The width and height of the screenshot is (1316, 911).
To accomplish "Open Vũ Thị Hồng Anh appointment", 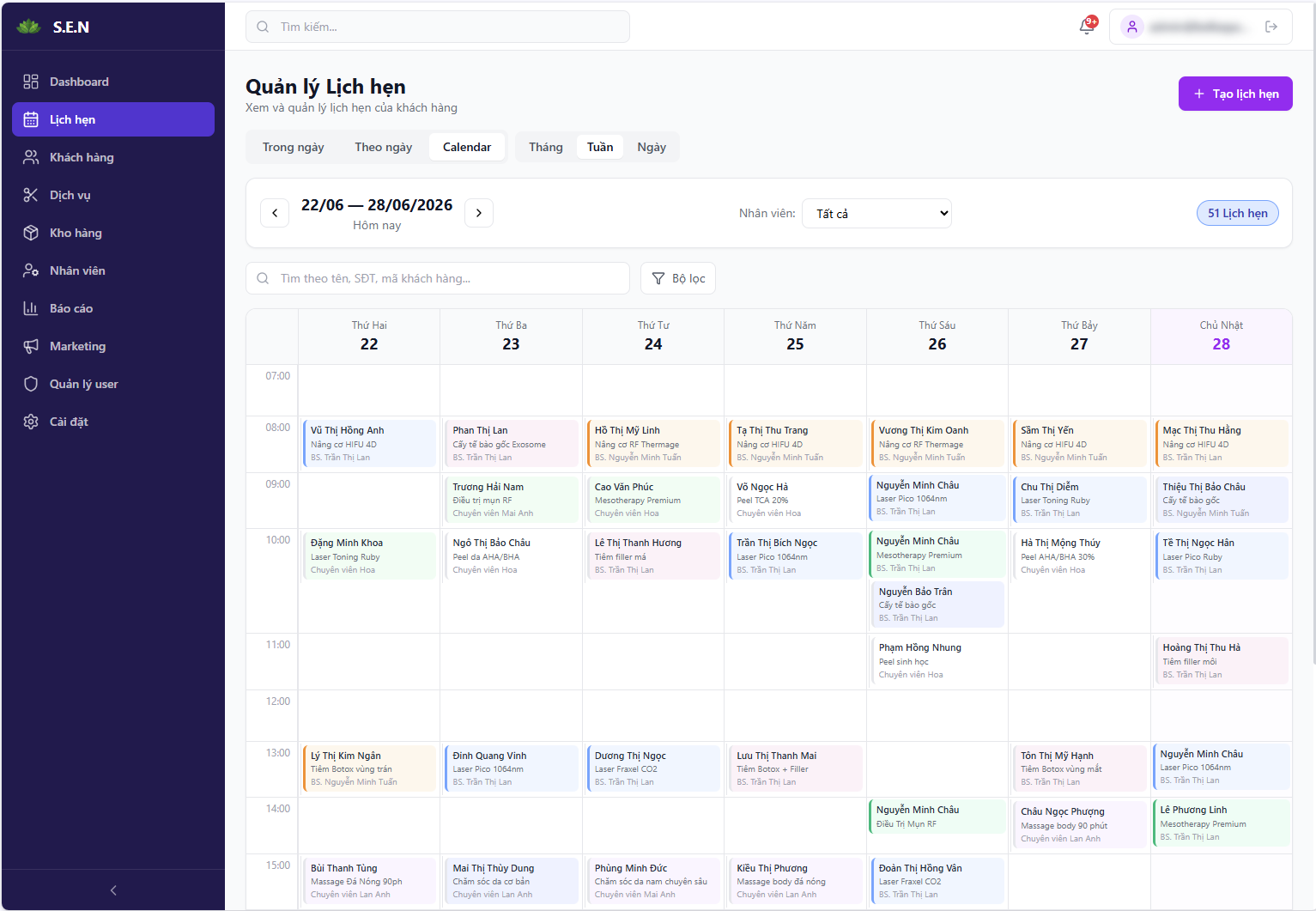I will click(x=370, y=443).
